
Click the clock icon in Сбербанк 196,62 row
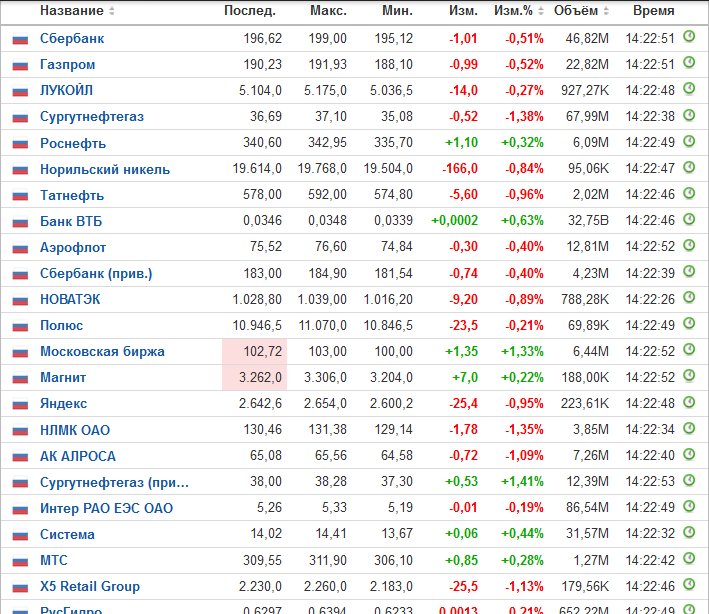coord(689,36)
